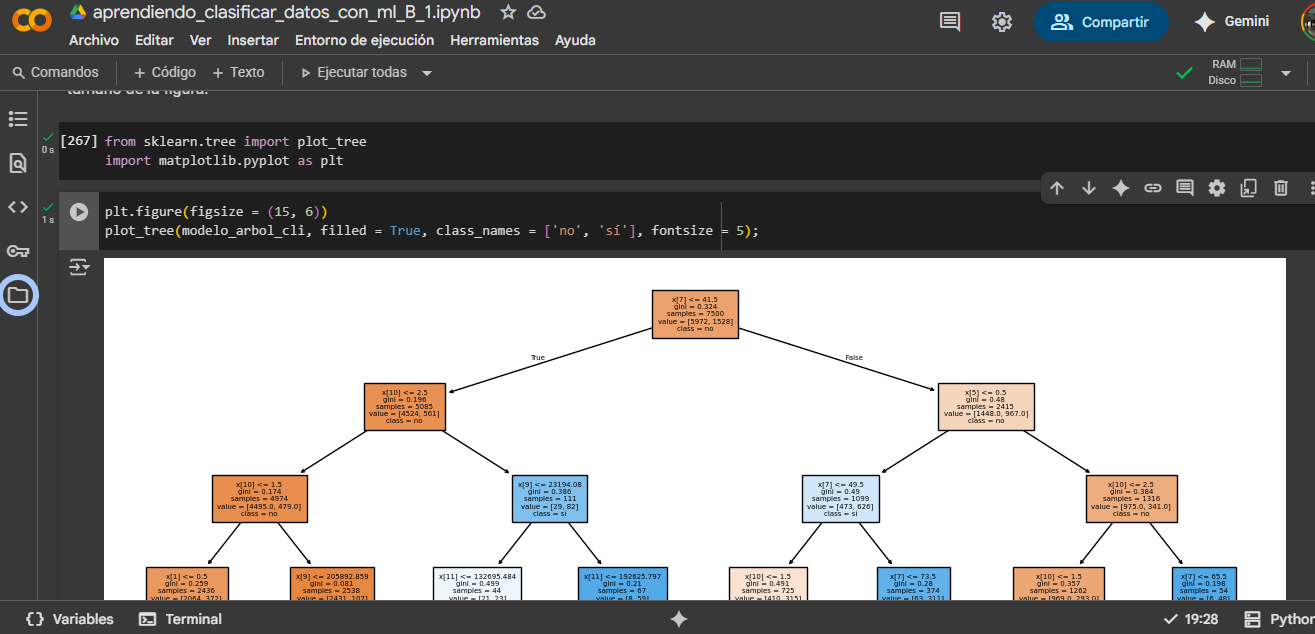
Task: Open the Terminal panel
Action: point(180,619)
